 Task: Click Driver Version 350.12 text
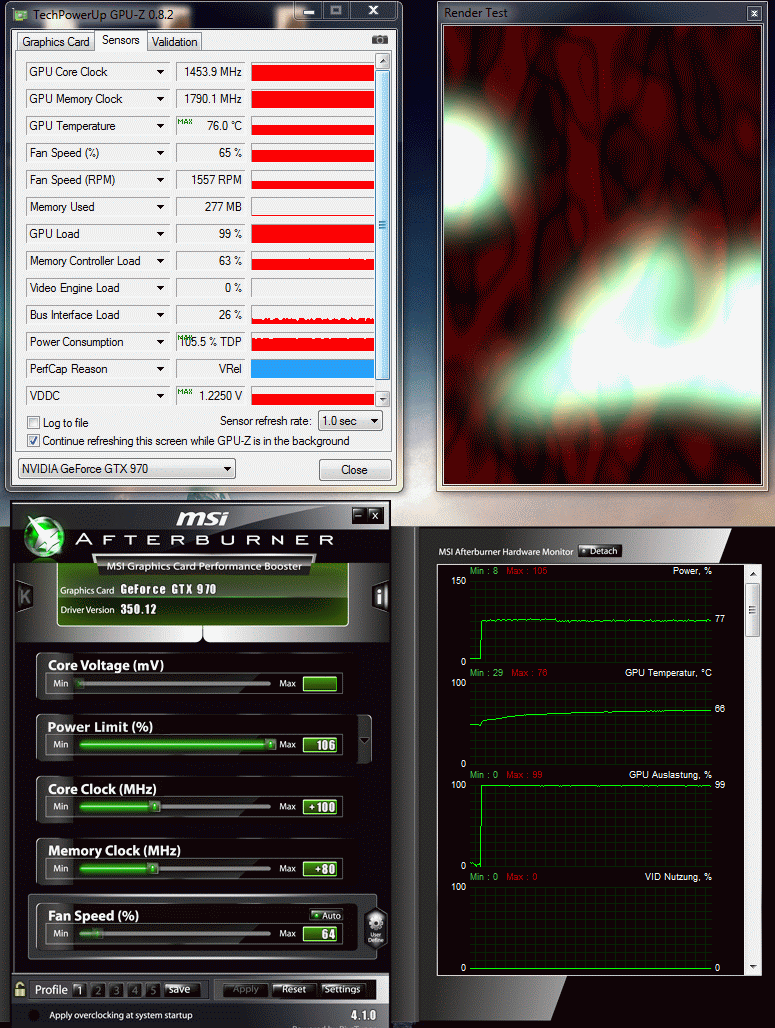[x=109, y=609]
